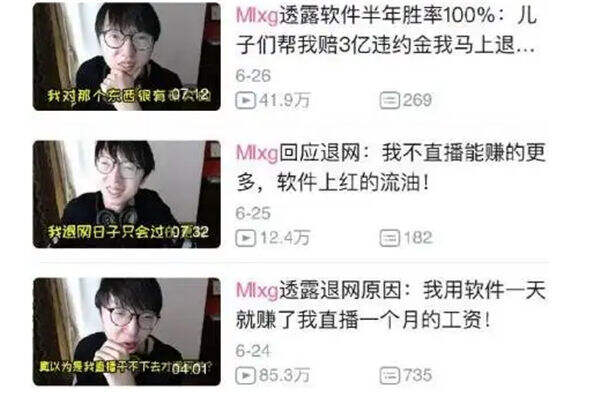Open the video titled Mlxg透露软件半年胜率100%
Image resolution: width=600 pixels, height=403 pixels.
[x=386, y=31]
